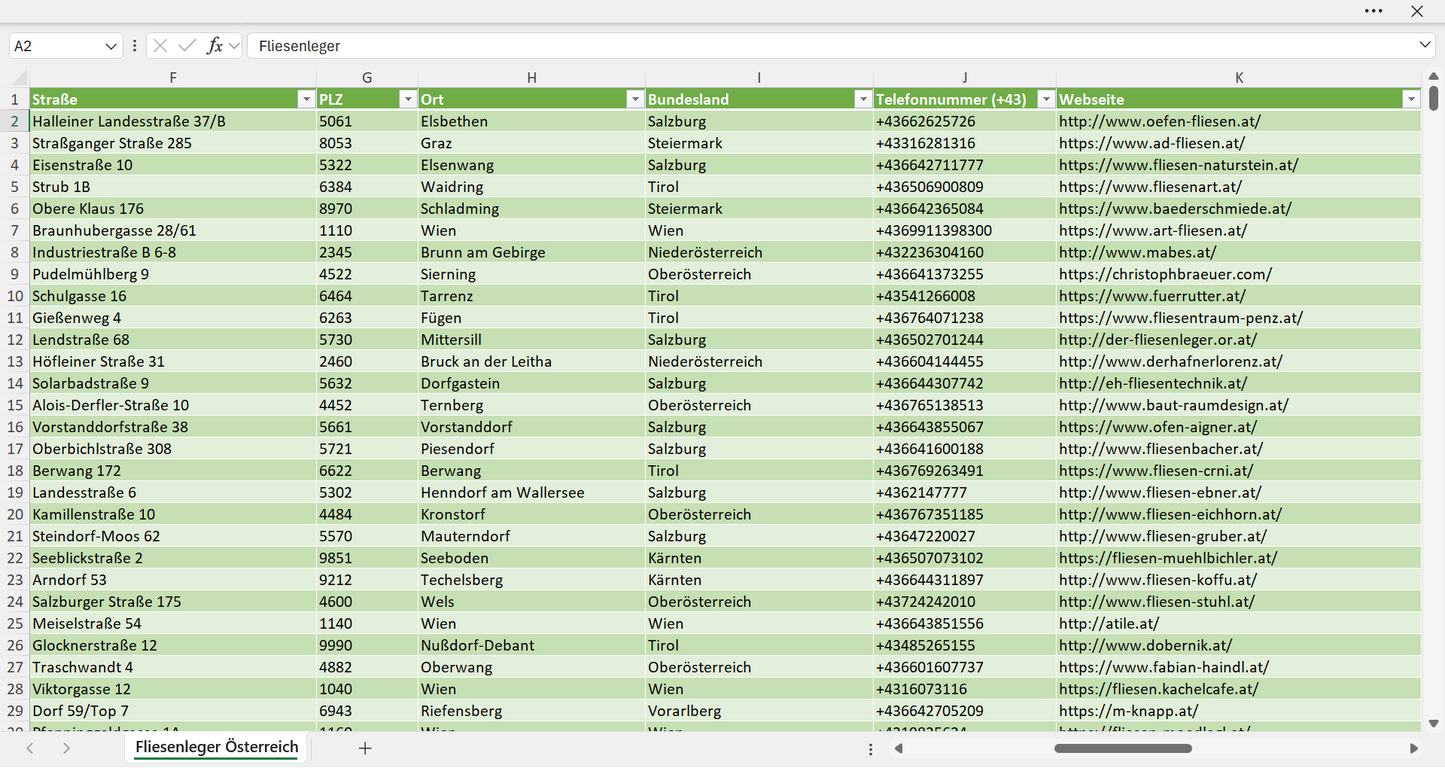Open the Bundesland column filter dropdown
This screenshot has height=768, width=1445.
pos(863,99)
